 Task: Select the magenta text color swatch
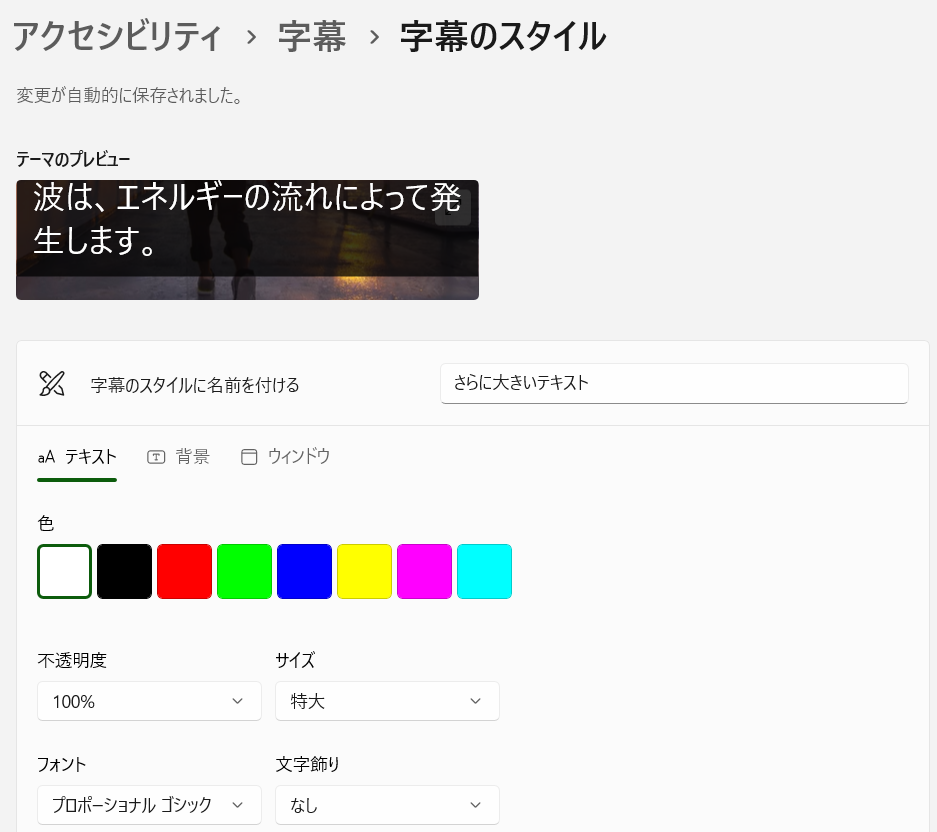(x=424, y=571)
